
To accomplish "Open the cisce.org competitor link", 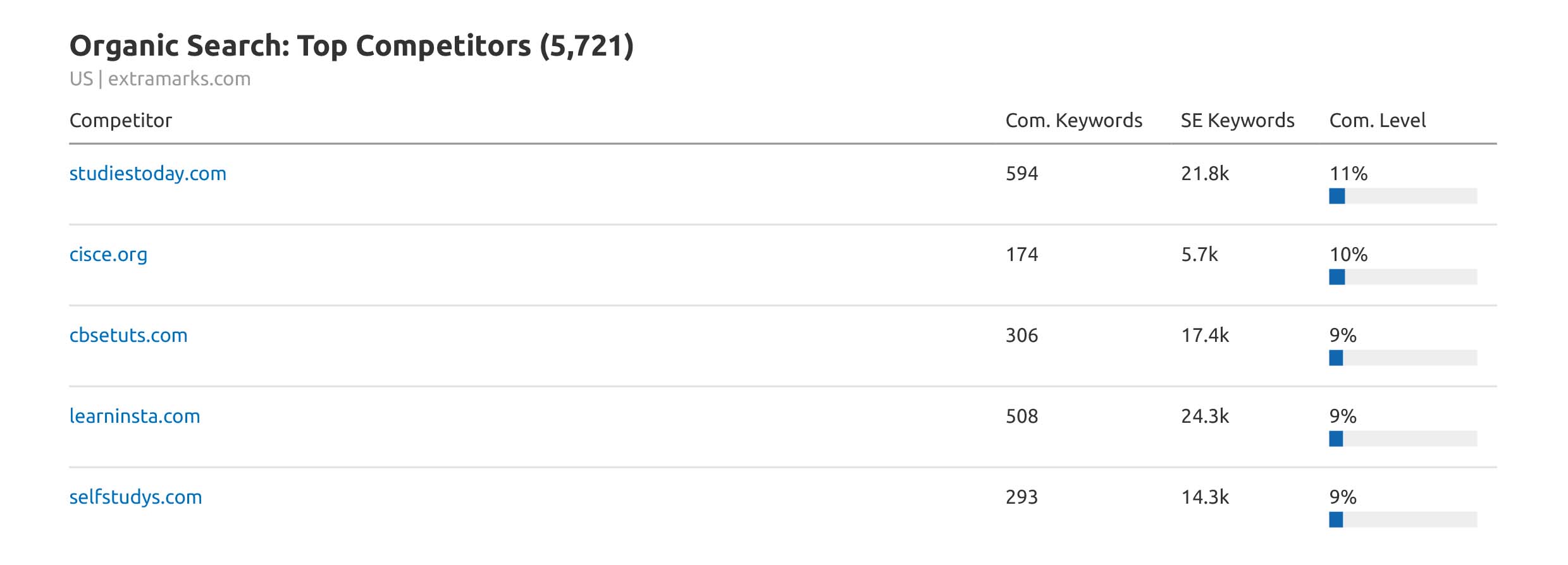I will pyautogui.click(x=108, y=255).
